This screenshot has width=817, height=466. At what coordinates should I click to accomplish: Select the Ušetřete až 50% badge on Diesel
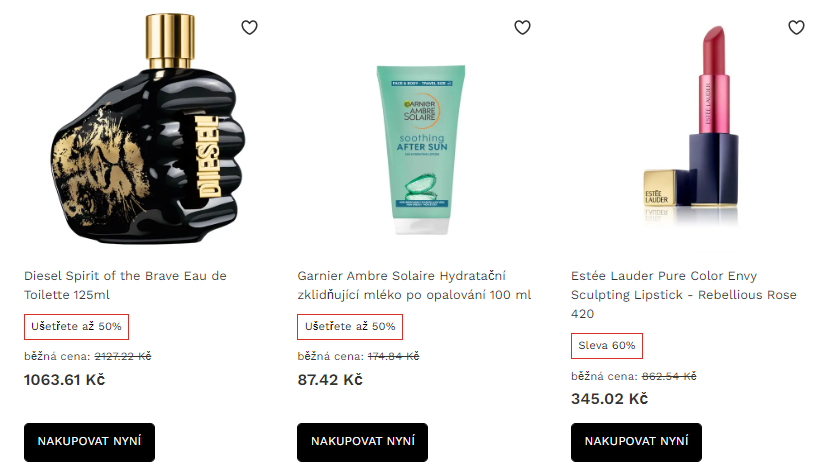(x=76, y=327)
